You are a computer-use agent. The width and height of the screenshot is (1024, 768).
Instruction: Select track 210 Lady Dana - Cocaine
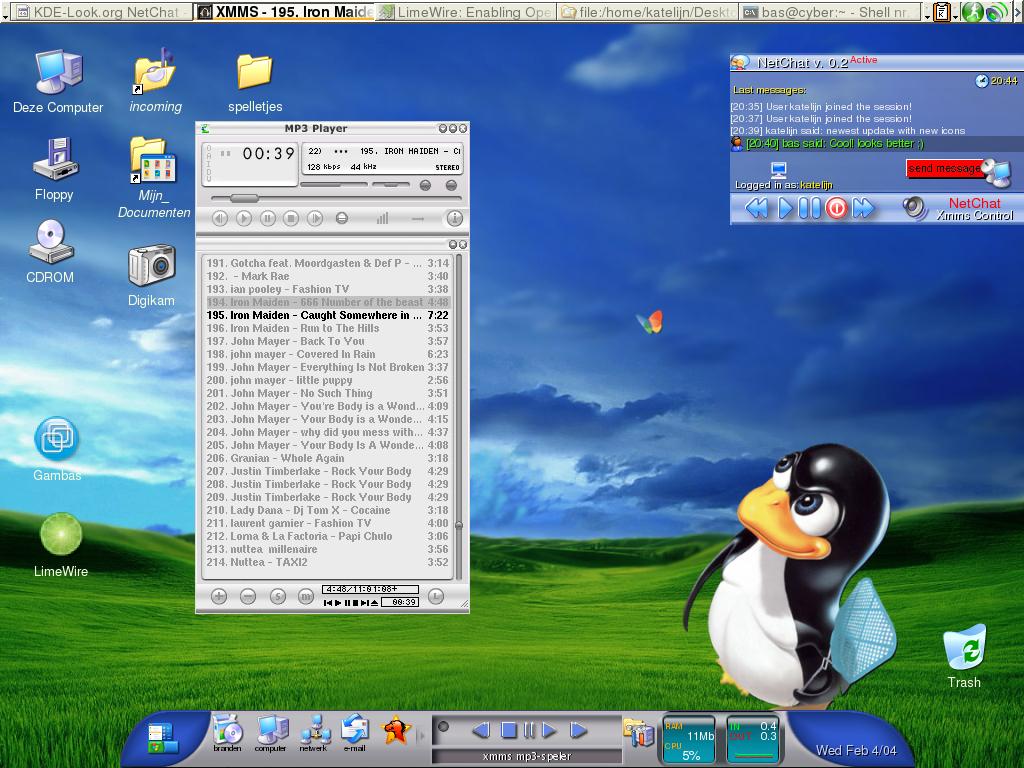coord(327,510)
